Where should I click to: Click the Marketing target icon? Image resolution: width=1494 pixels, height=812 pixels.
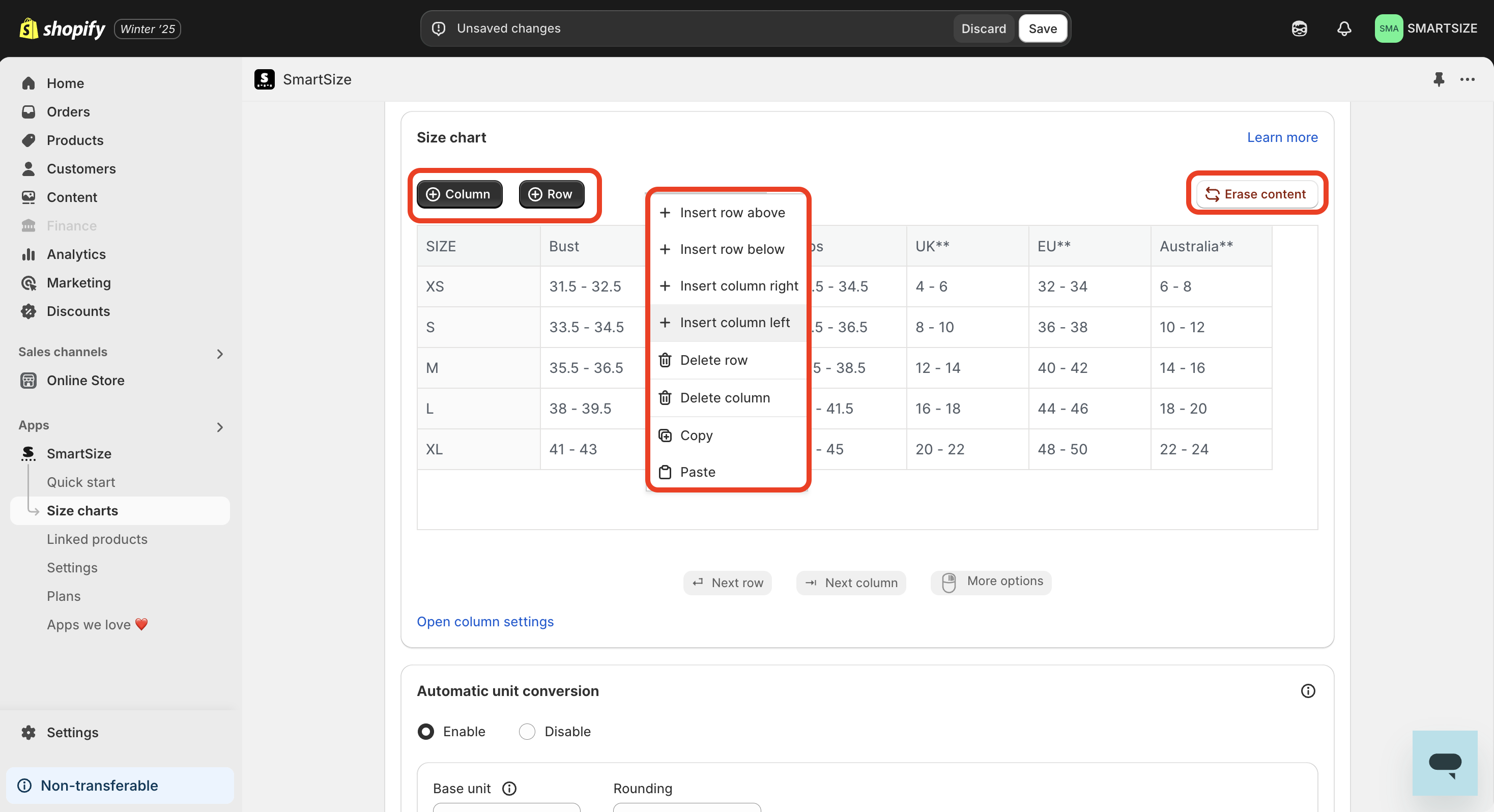click(28, 282)
